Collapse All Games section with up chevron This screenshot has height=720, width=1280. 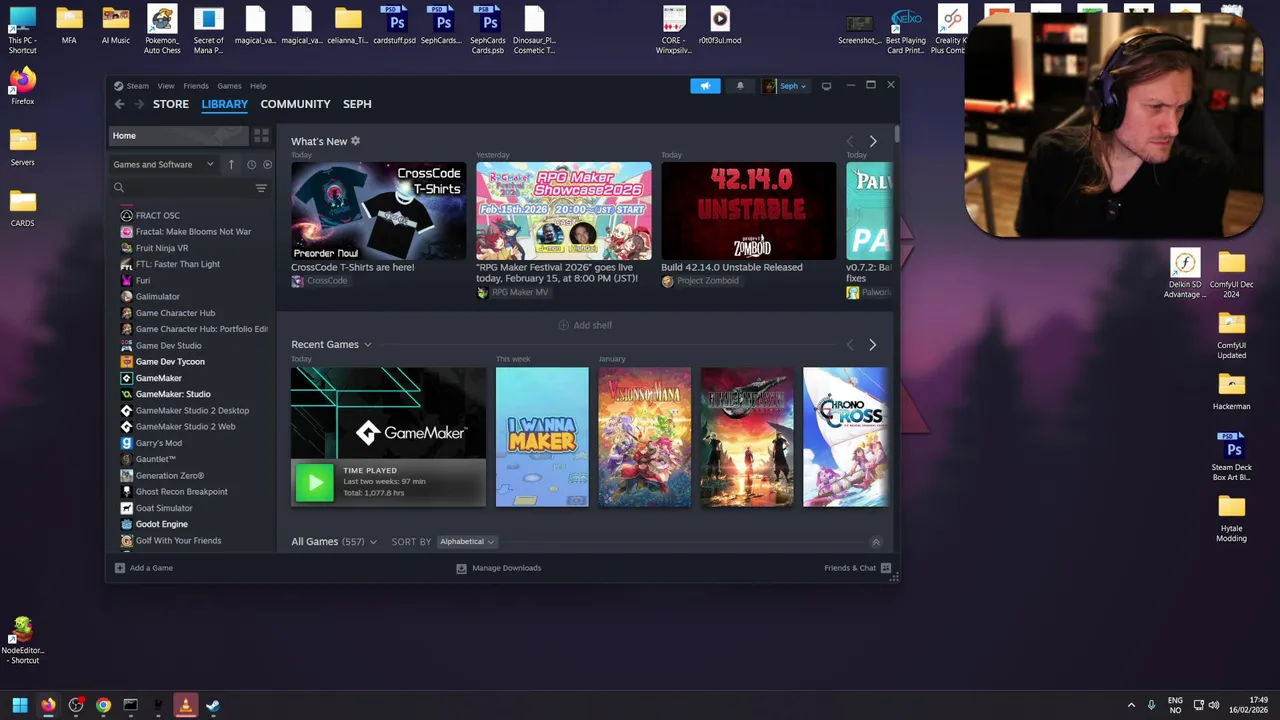pos(876,542)
